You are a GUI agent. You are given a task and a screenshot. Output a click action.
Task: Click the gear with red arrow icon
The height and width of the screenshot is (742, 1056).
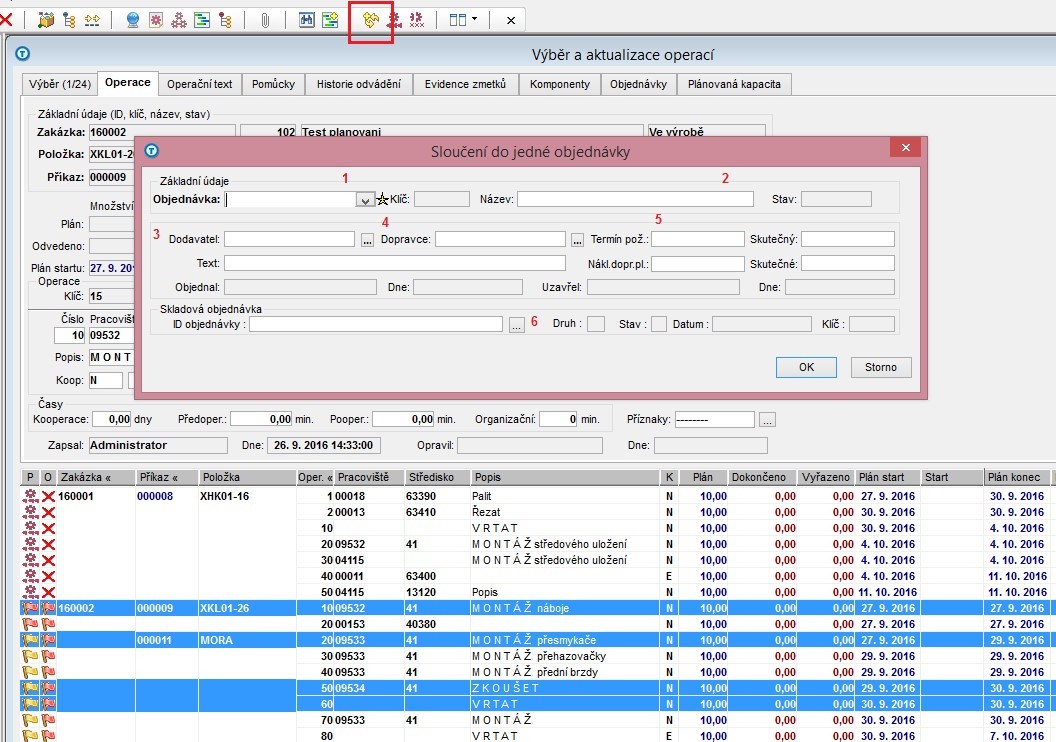(394, 20)
